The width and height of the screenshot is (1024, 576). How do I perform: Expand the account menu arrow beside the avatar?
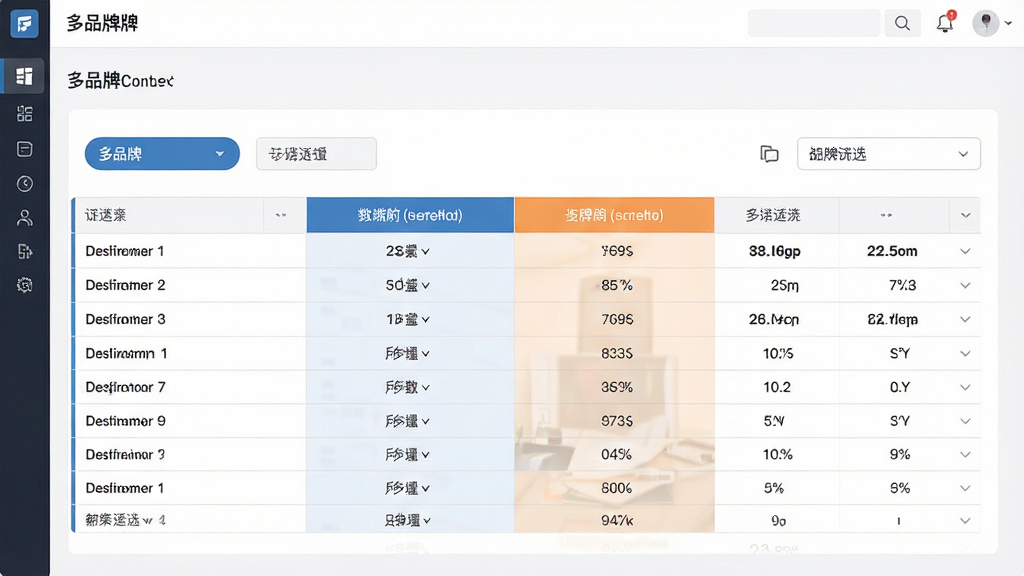click(x=1008, y=24)
